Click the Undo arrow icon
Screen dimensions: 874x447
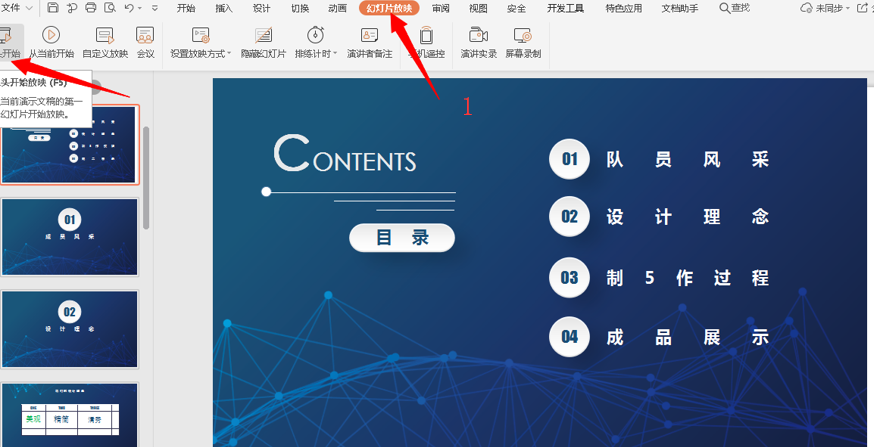129,8
